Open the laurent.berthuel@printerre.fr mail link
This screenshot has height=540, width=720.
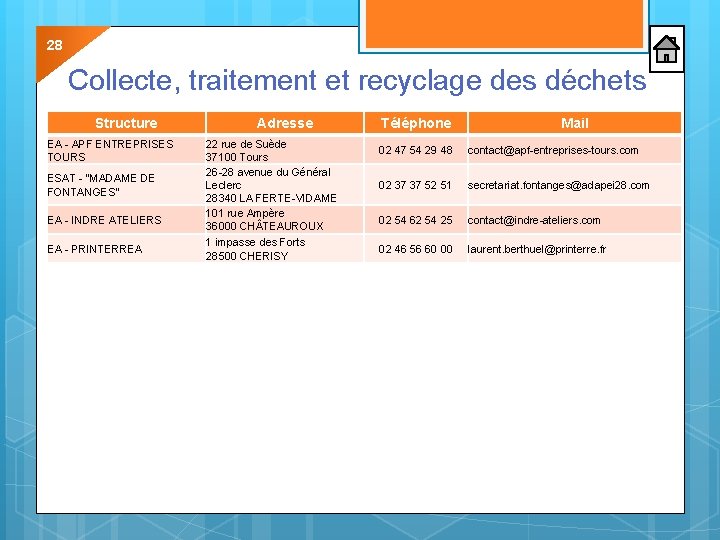(x=537, y=249)
